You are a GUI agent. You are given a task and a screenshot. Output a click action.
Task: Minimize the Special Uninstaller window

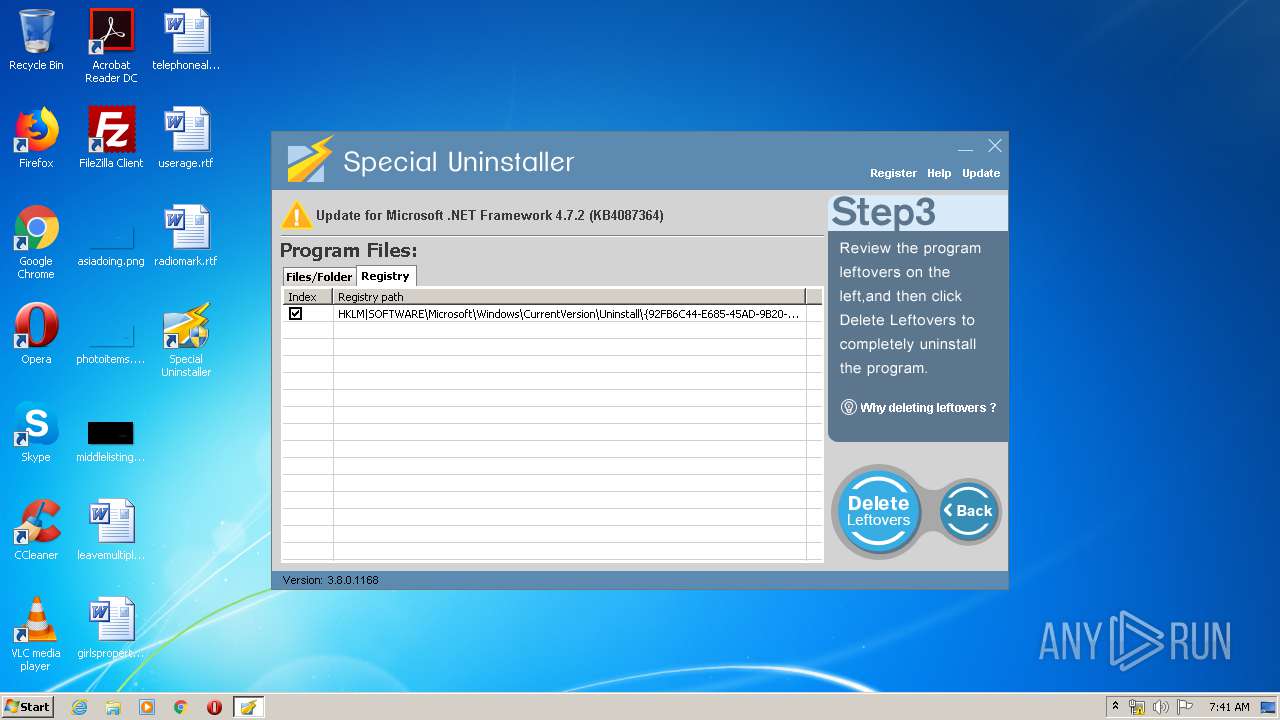pos(965,147)
